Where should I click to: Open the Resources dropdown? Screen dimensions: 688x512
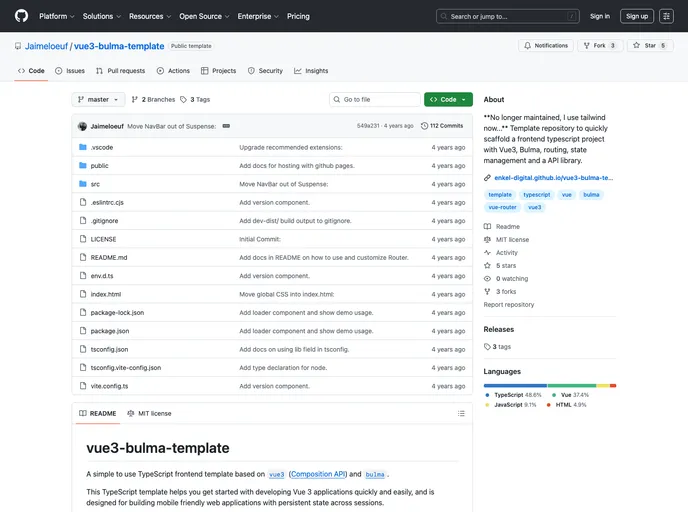tap(150, 16)
